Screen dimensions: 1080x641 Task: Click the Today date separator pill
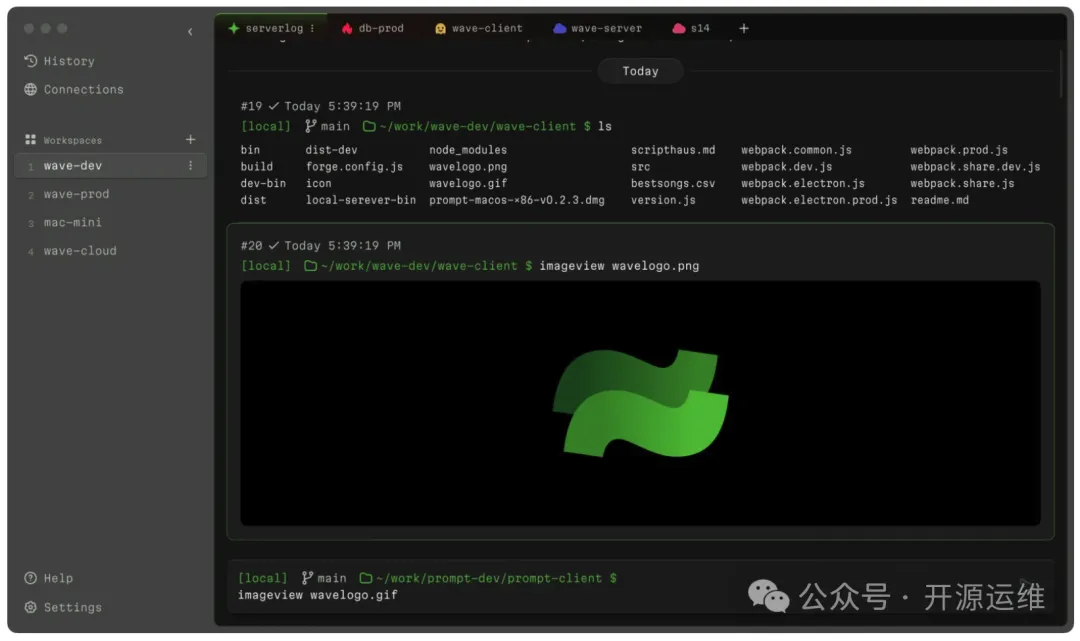click(x=640, y=71)
